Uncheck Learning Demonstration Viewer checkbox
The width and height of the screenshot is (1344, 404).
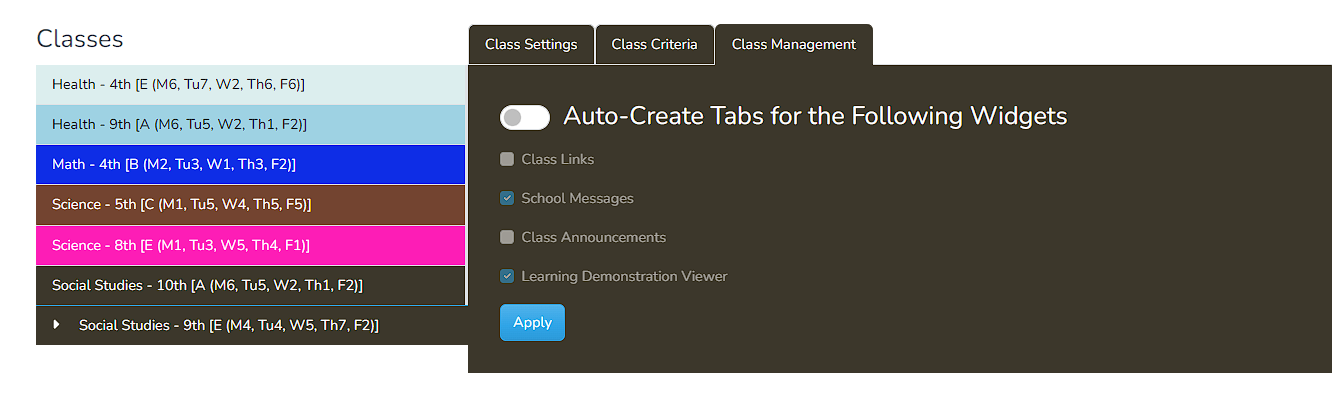click(x=507, y=276)
